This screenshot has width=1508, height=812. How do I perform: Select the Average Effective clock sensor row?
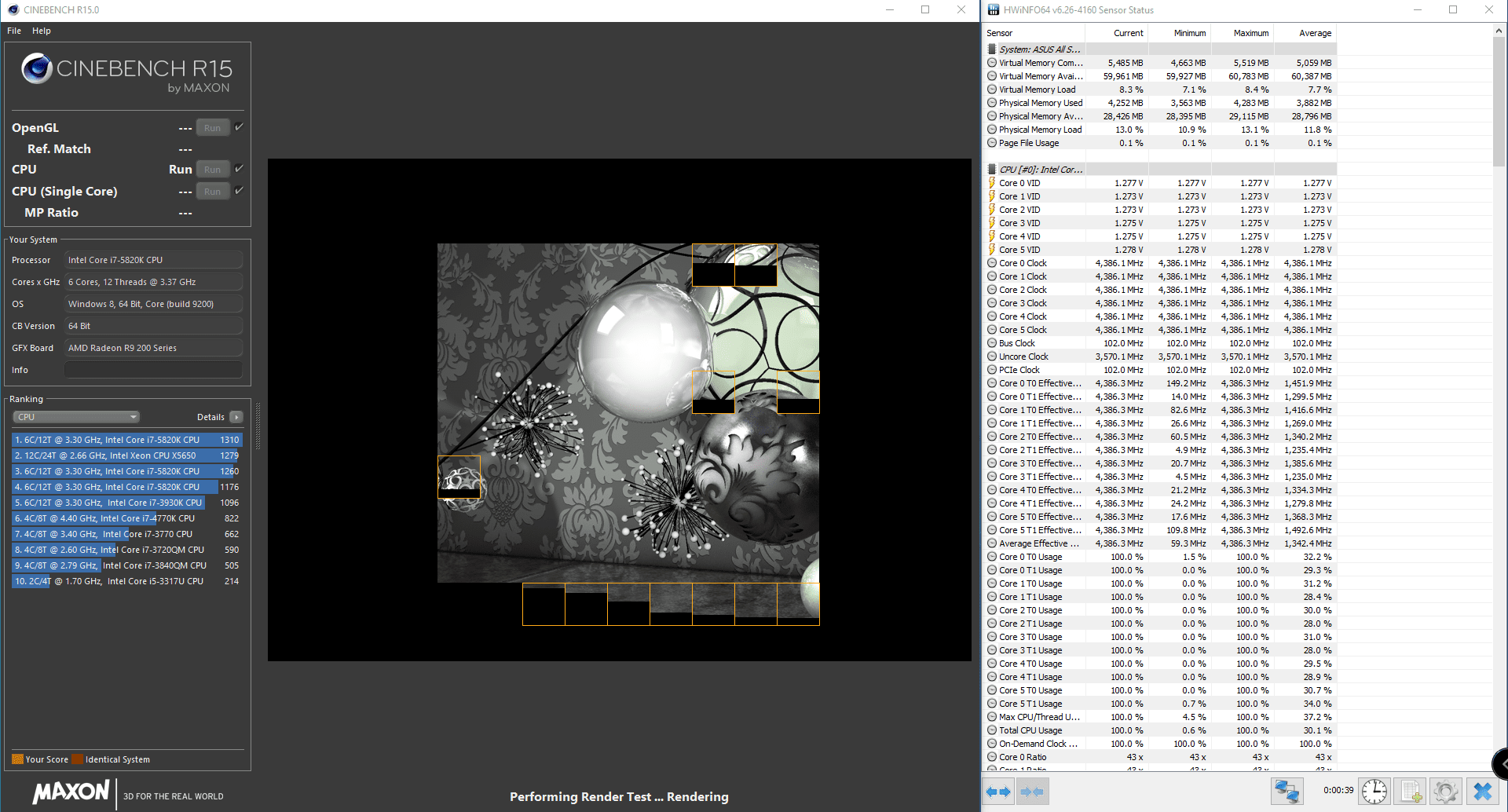point(1160,543)
